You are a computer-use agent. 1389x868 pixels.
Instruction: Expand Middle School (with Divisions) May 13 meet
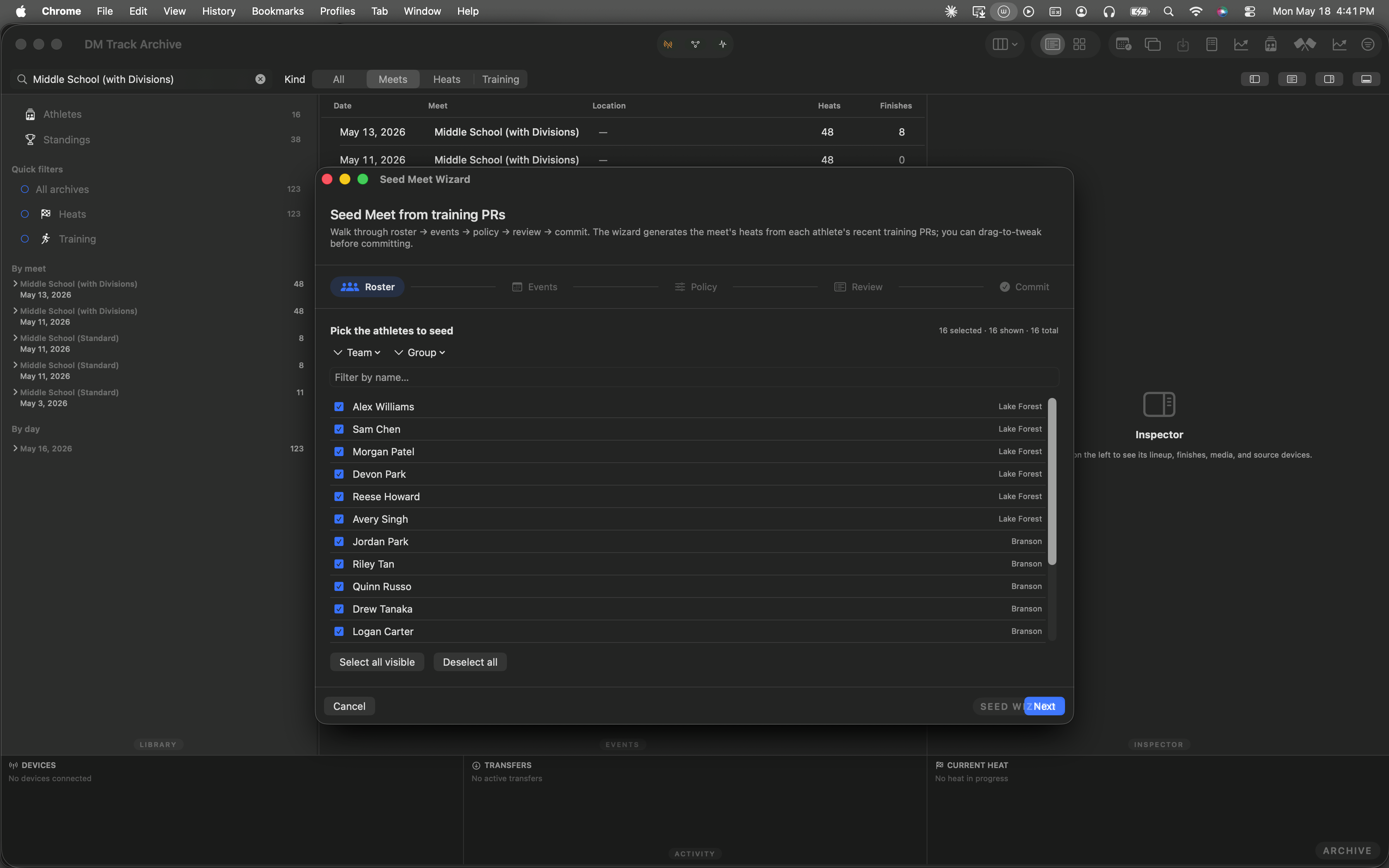pyautogui.click(x=15, y=284)
